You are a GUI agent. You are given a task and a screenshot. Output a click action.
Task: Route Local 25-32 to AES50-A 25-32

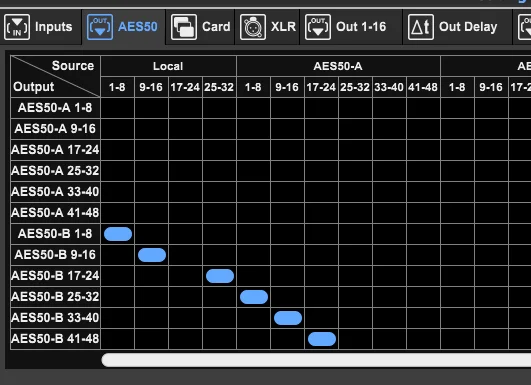point(220,171)
